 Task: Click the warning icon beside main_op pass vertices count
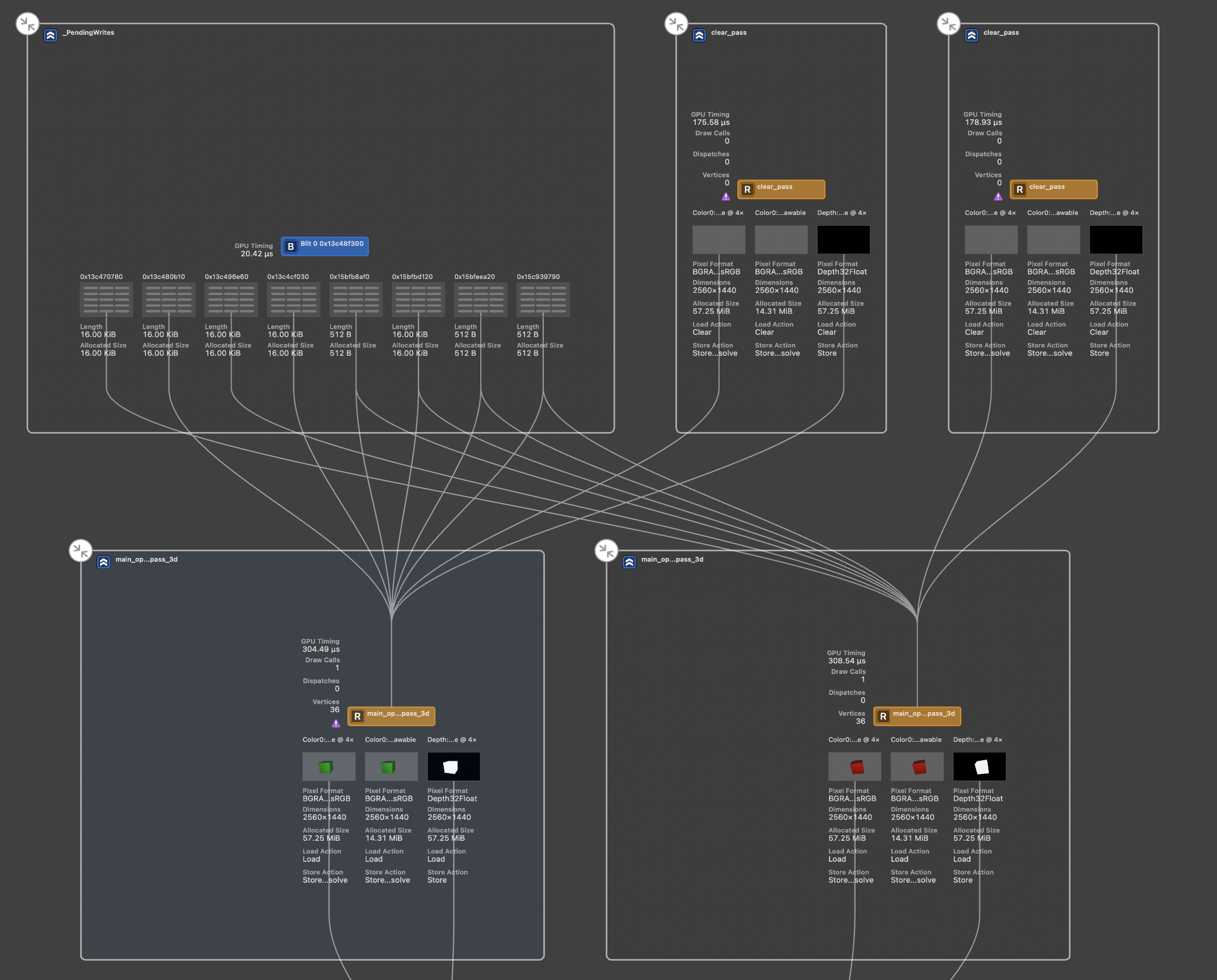335,723
